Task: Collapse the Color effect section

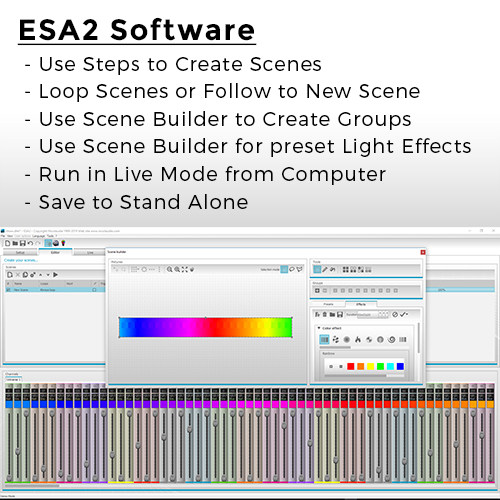Action: pyautogui.click(x=319, y=328)
